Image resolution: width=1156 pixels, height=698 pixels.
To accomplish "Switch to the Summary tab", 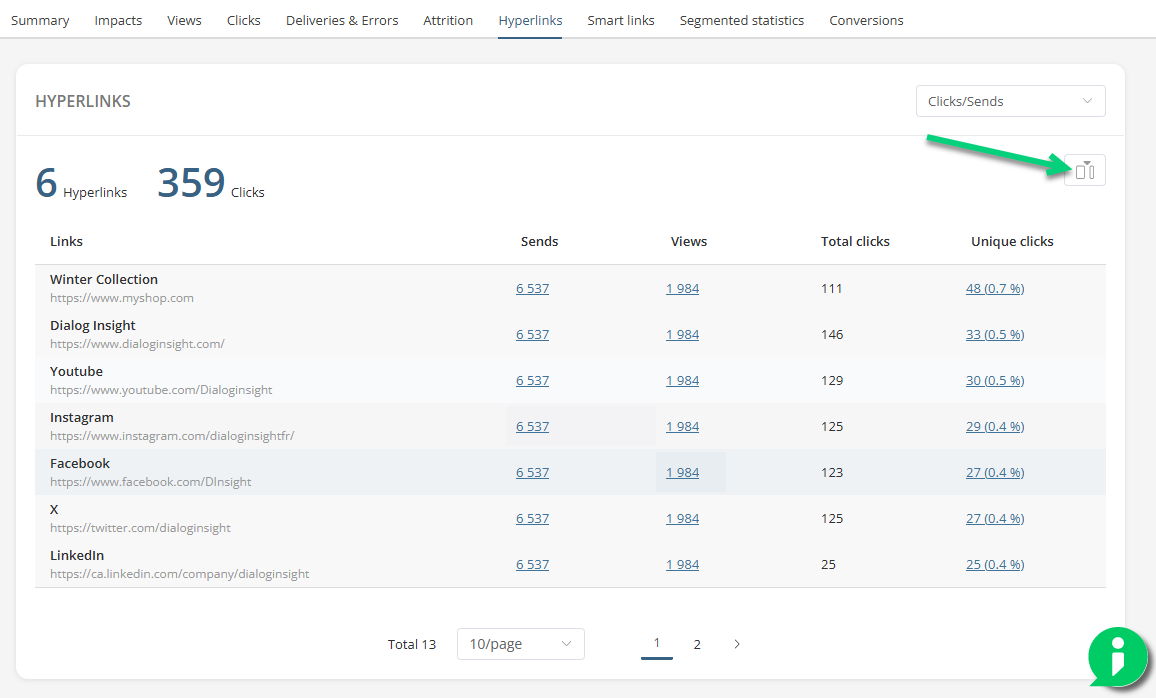I will tap(40, 21).
